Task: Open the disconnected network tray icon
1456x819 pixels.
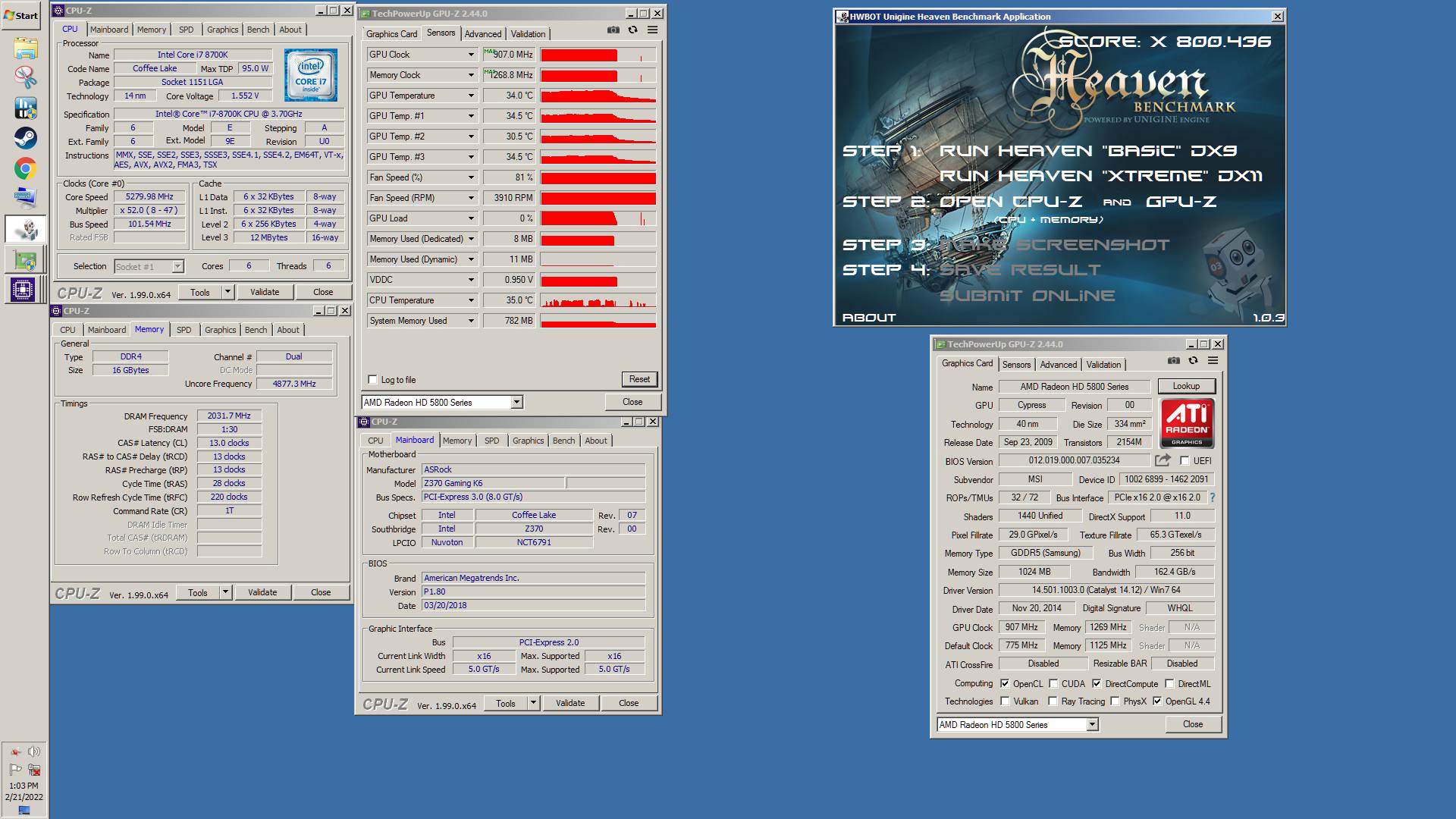Action: tap(34, 770)
